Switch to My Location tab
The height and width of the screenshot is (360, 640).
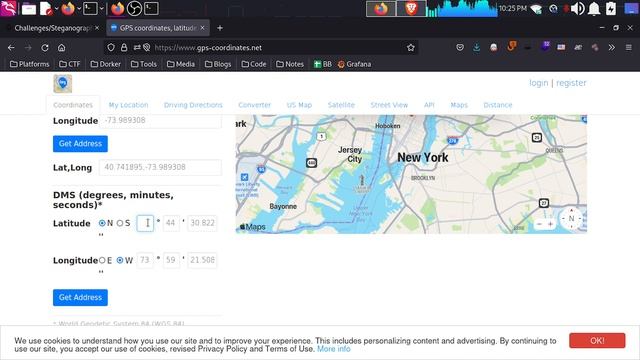pyautogui.click(x=128, y=105)
